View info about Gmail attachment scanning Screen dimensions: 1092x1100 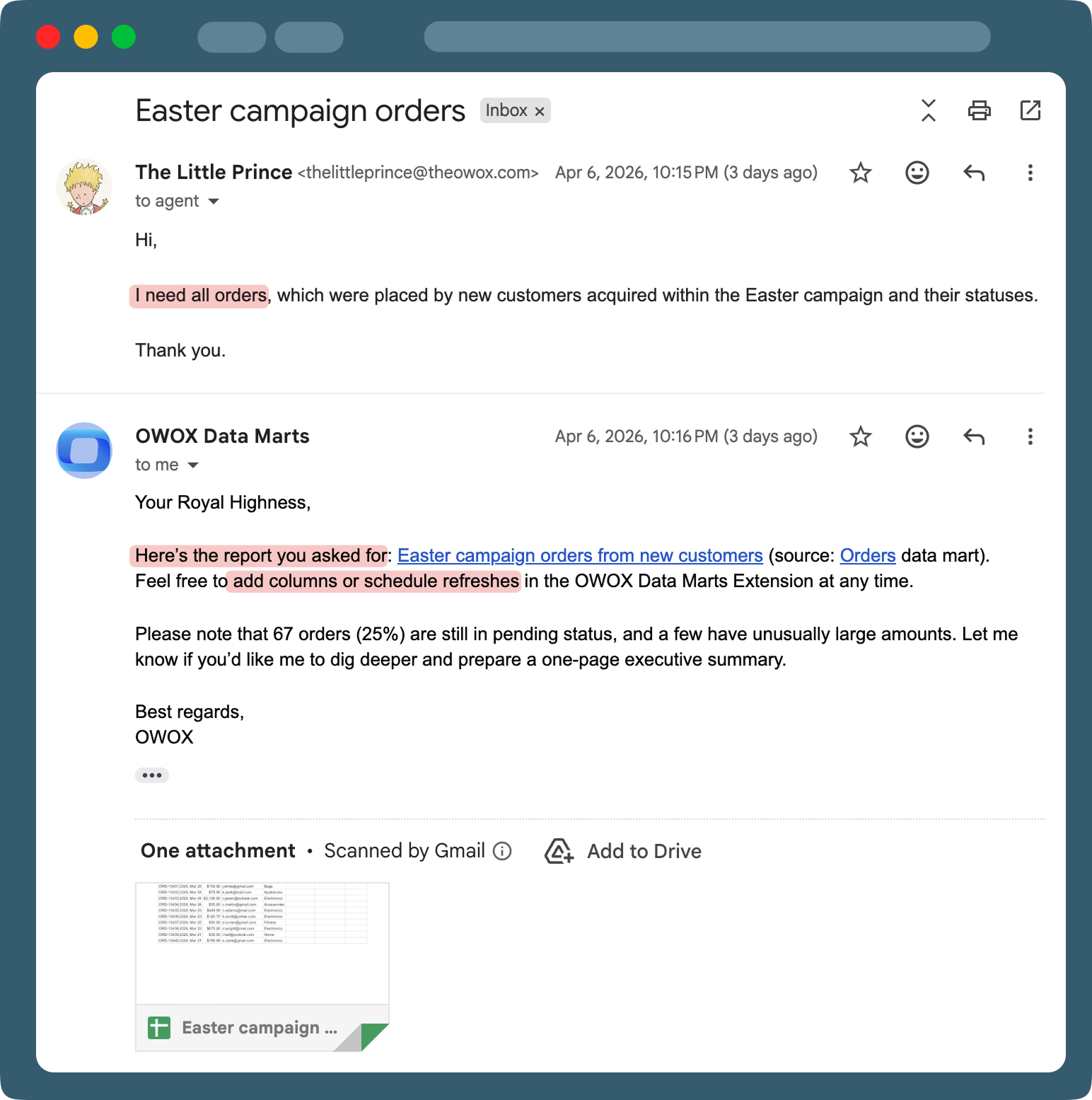504,851
